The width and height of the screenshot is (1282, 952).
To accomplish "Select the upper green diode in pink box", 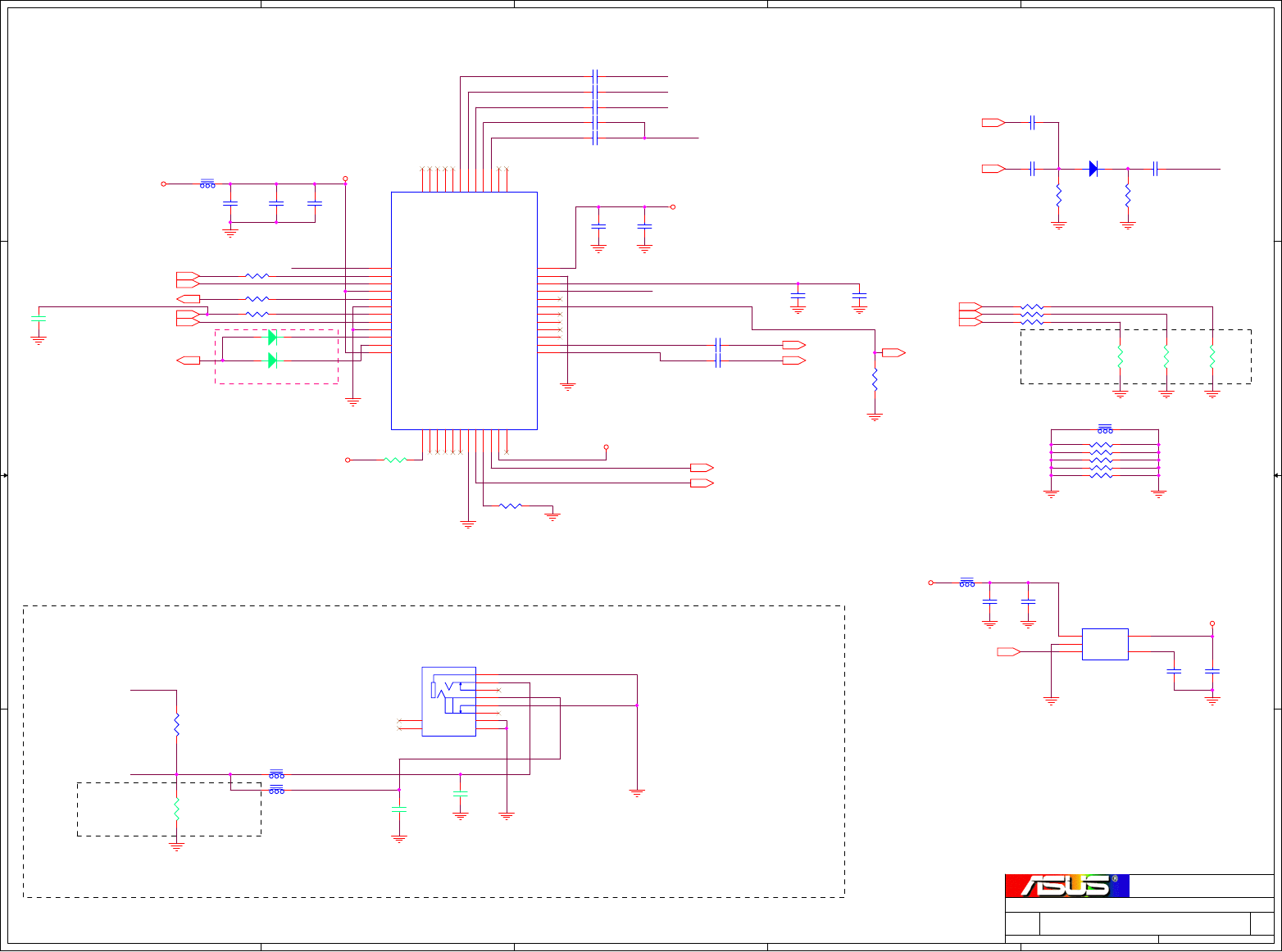I will (x=272, y=338).
